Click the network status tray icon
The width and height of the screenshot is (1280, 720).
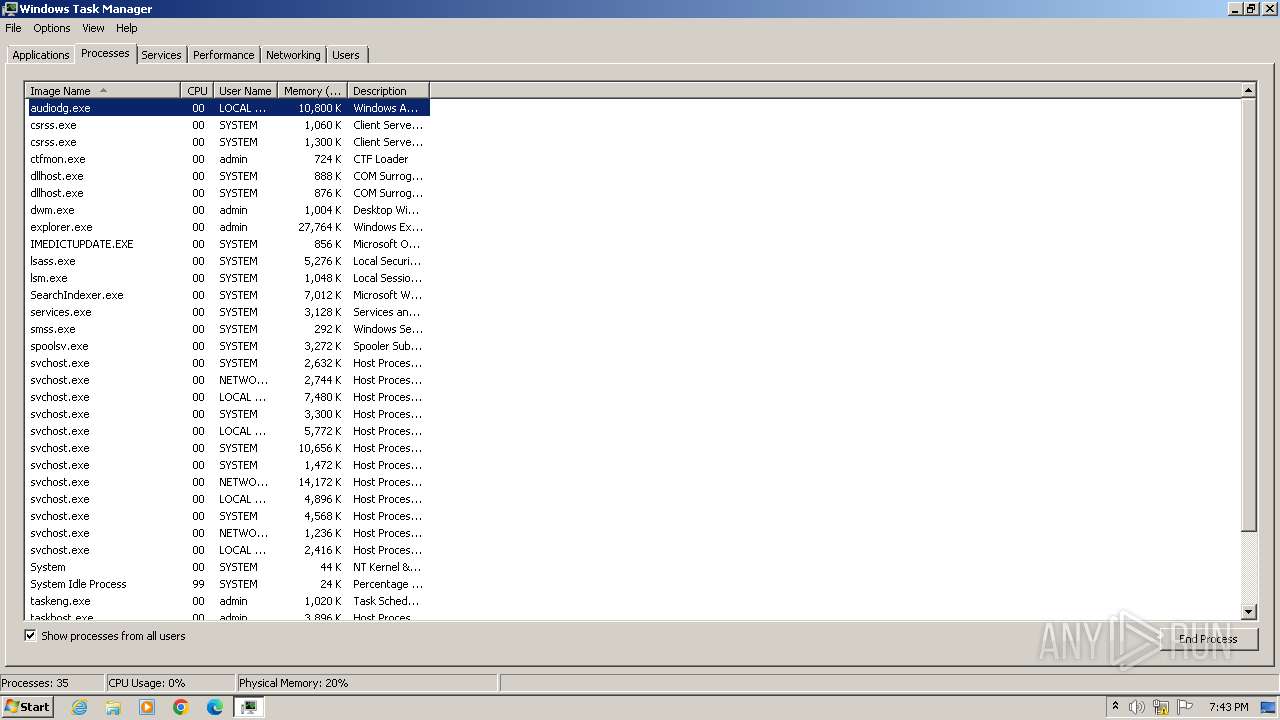click(x=1161, y=707)
